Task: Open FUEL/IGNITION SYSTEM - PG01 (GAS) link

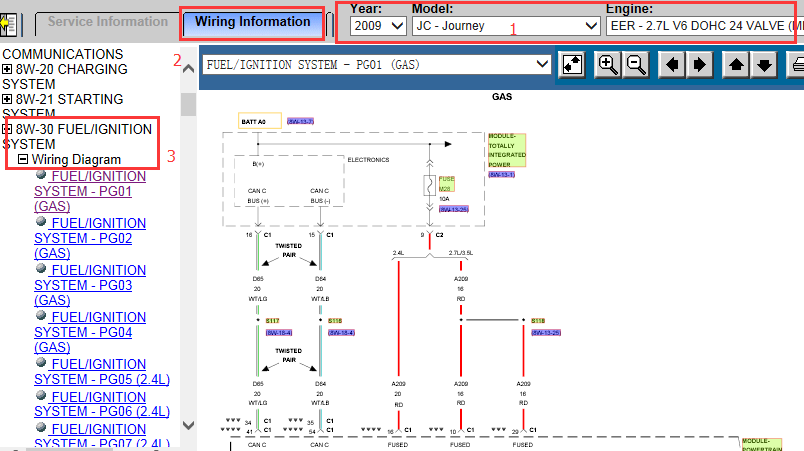Action: [x=90, y=191]
